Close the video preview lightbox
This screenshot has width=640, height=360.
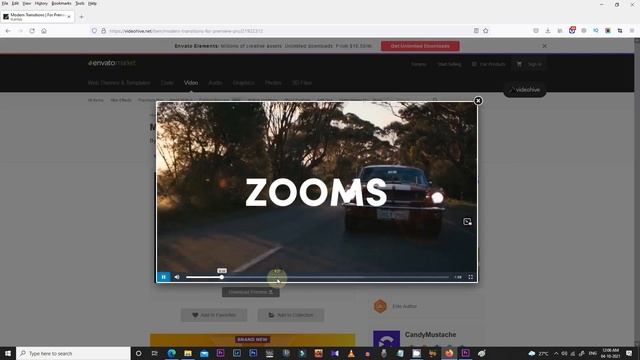click(x=478, y=100)
